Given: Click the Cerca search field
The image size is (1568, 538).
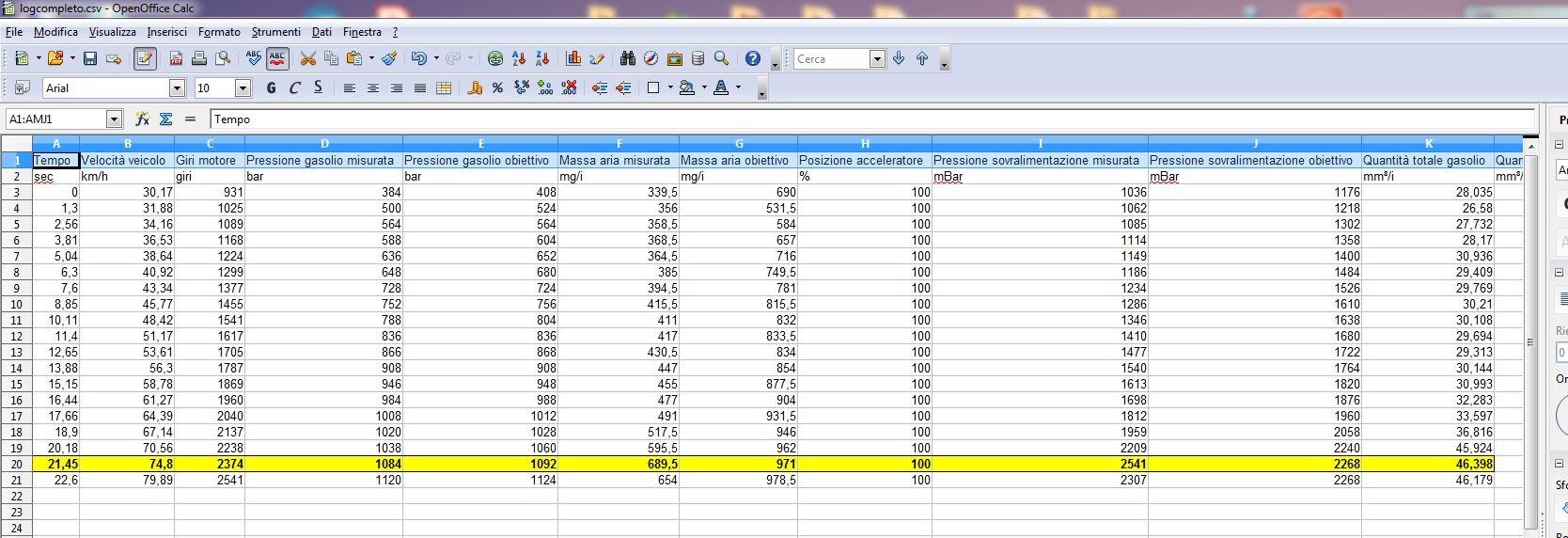Looking at the screenshot, I should tap(832, 59).
